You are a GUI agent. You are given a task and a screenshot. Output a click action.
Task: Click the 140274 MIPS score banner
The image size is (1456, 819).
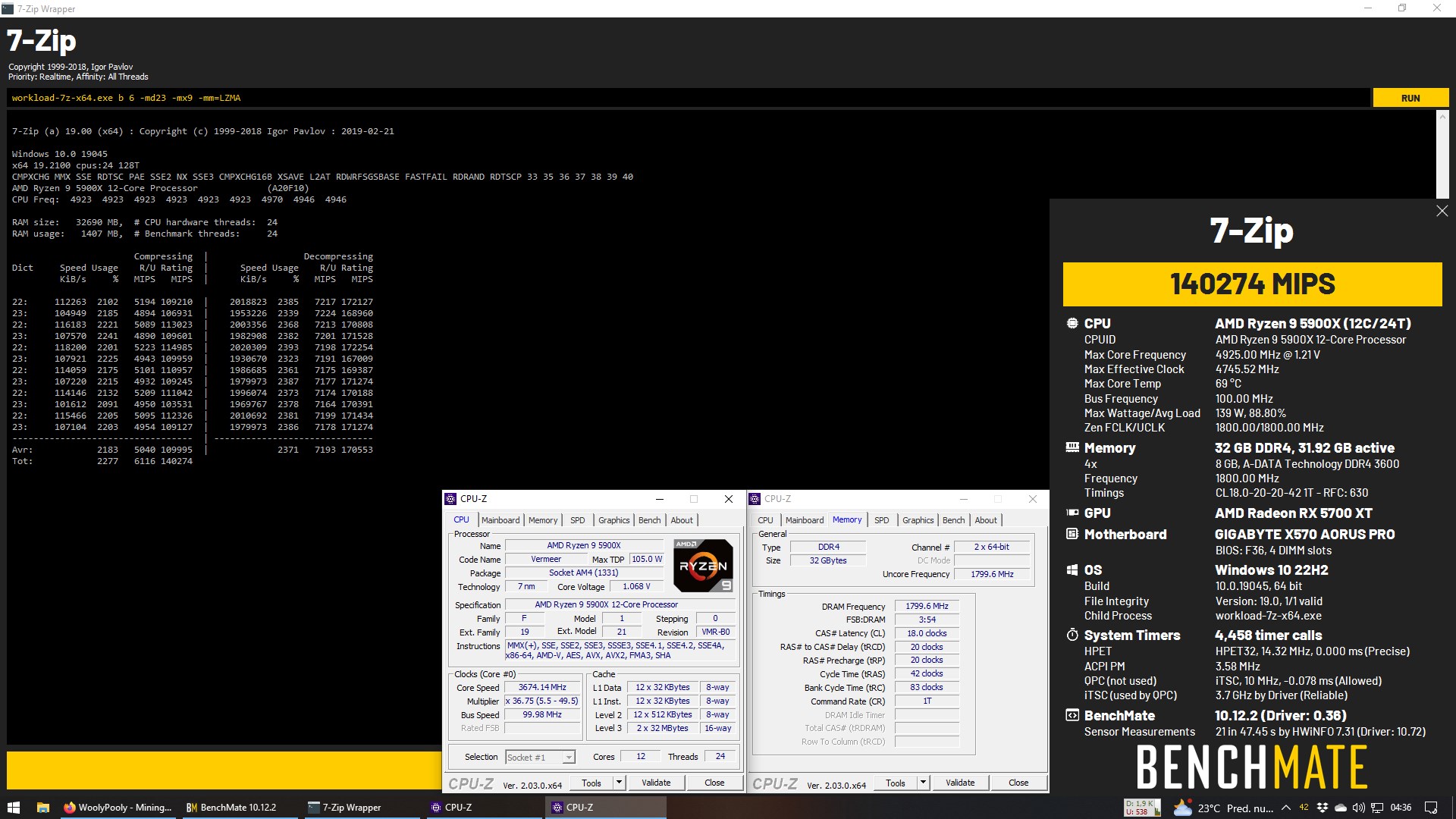[x=1252, y=284]
